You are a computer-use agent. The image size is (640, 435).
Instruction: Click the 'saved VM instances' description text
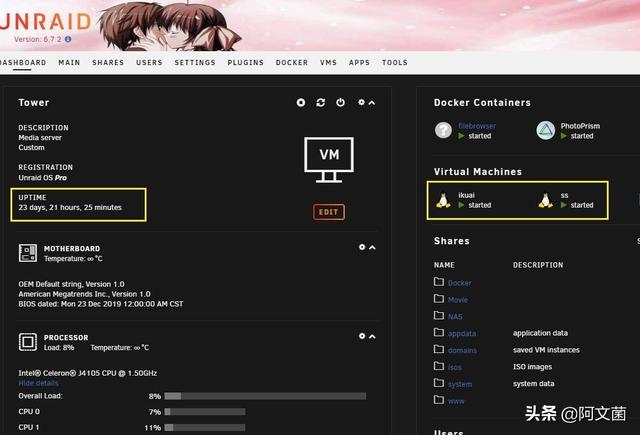pyautogui.click(x=546, y=350)
